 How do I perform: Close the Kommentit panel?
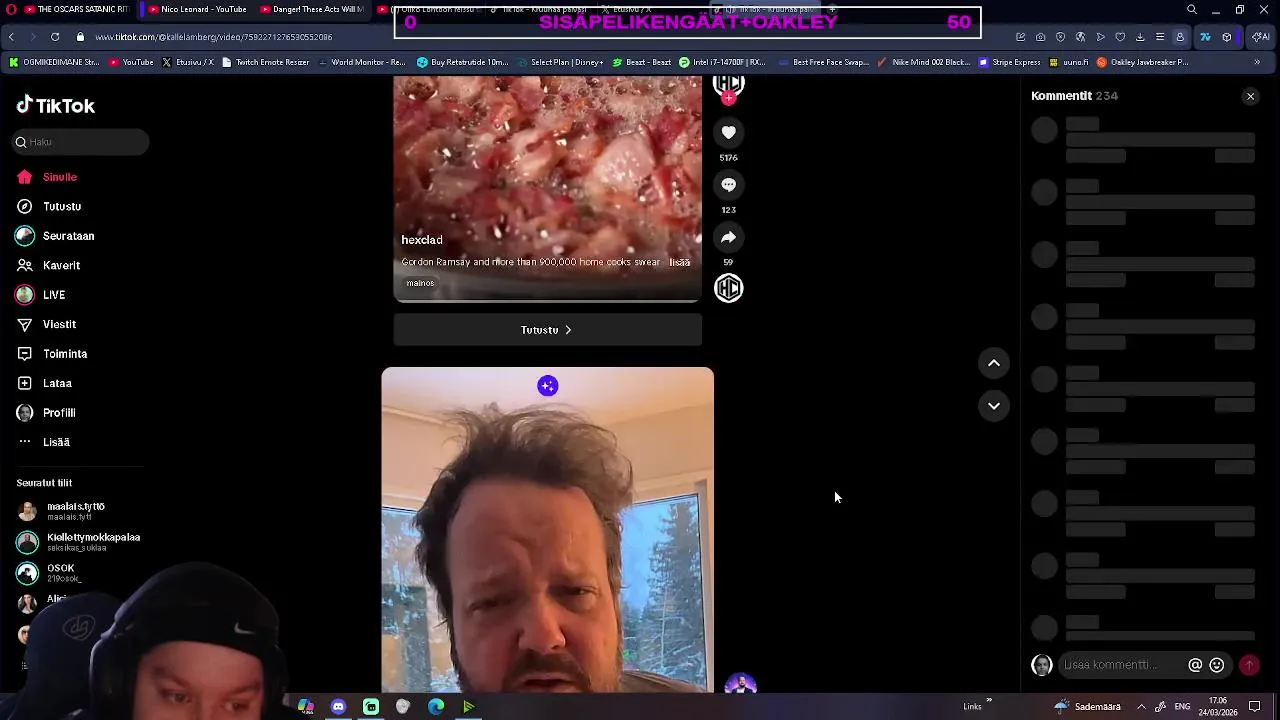[x=1250, y=96]
